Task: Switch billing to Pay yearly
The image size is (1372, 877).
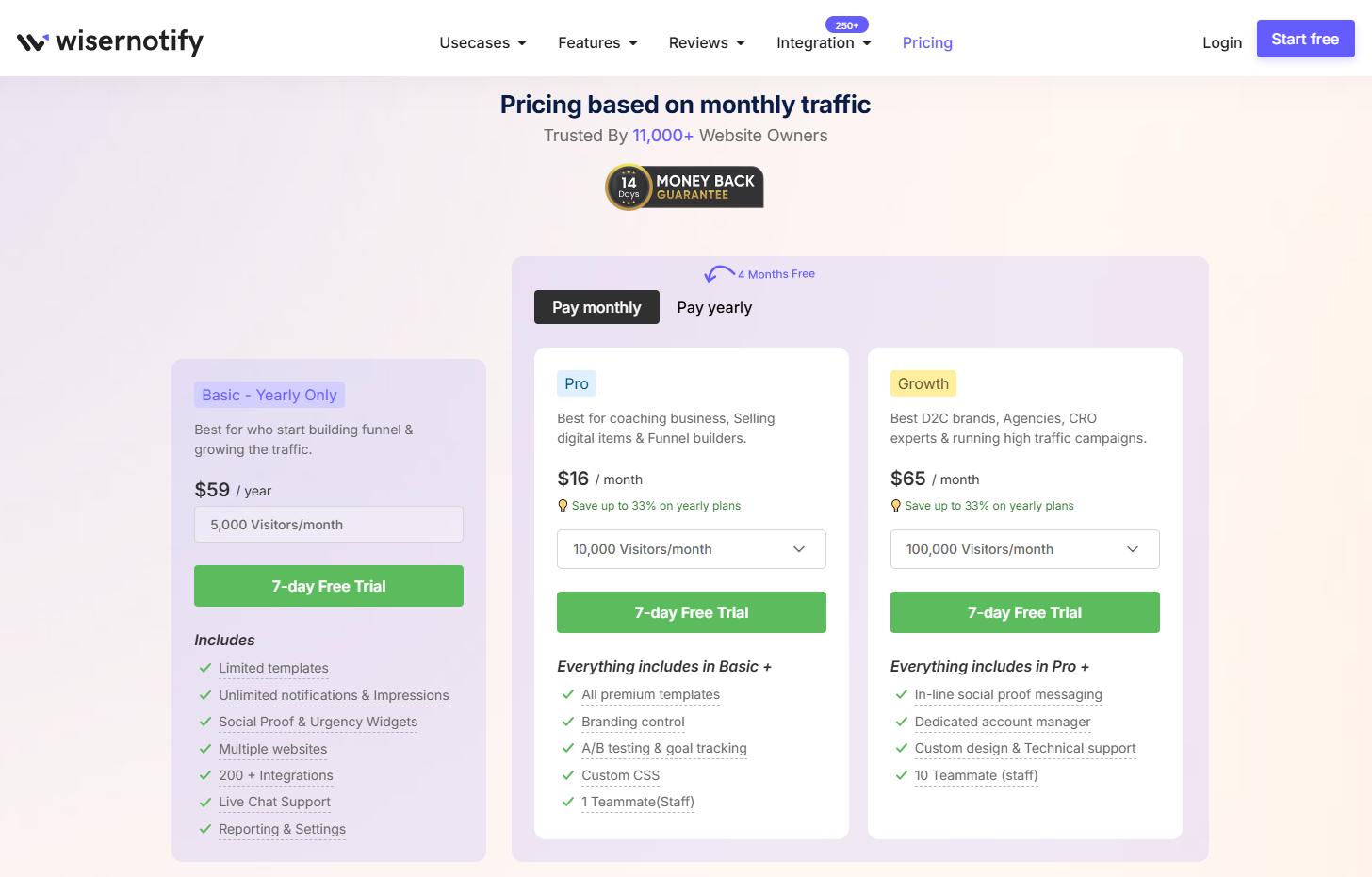Action: pyautogui.click(x=713, y=307)
